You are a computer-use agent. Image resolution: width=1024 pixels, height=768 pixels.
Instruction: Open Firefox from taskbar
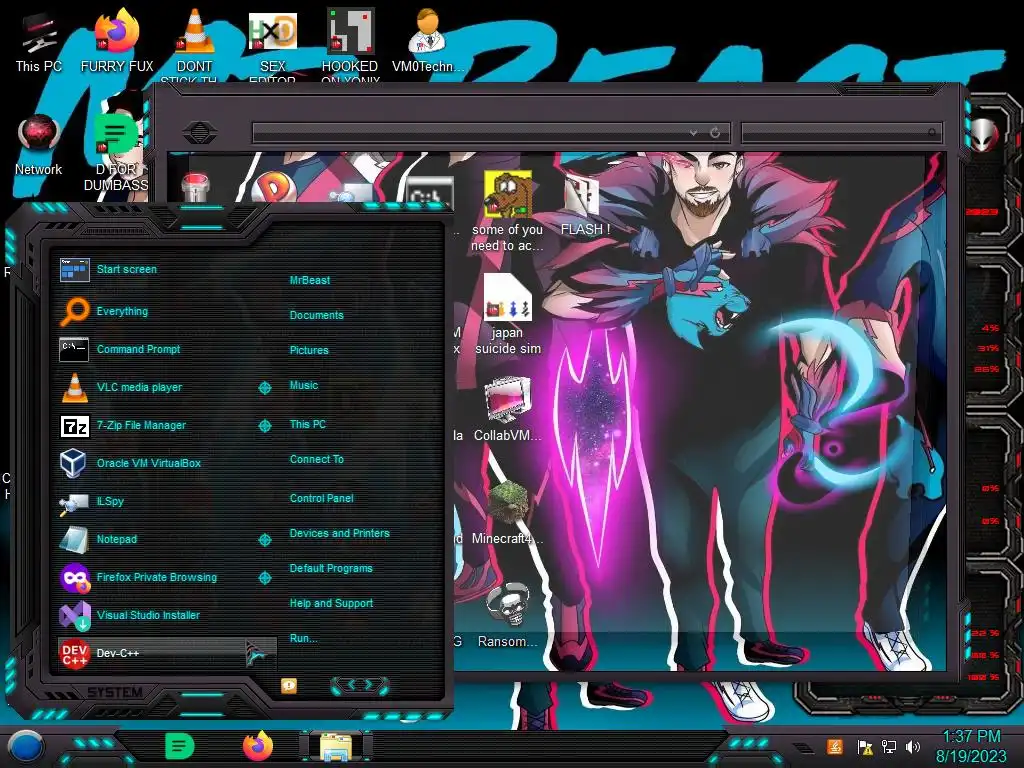coord(258,746)
